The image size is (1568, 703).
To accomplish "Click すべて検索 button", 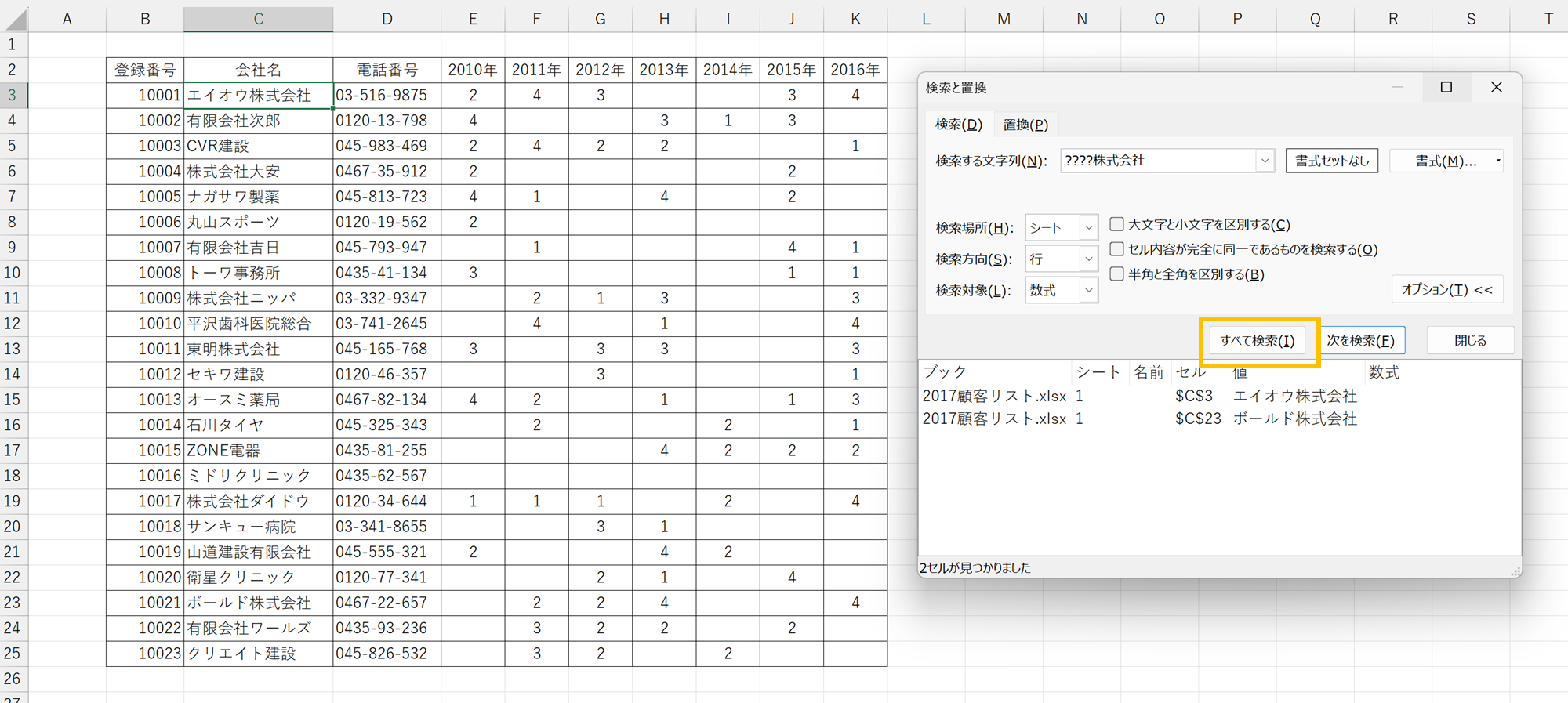I will pos(1257,341).
